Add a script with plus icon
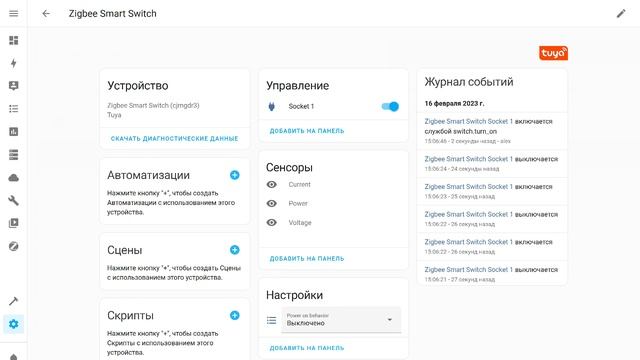This screenshot has width=640, height=360. 234,315
